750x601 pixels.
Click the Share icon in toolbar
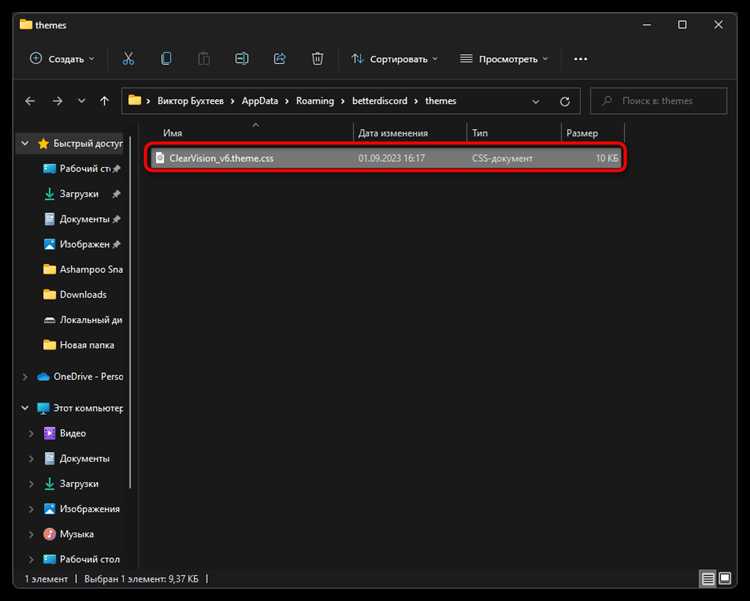pos(279,59)
